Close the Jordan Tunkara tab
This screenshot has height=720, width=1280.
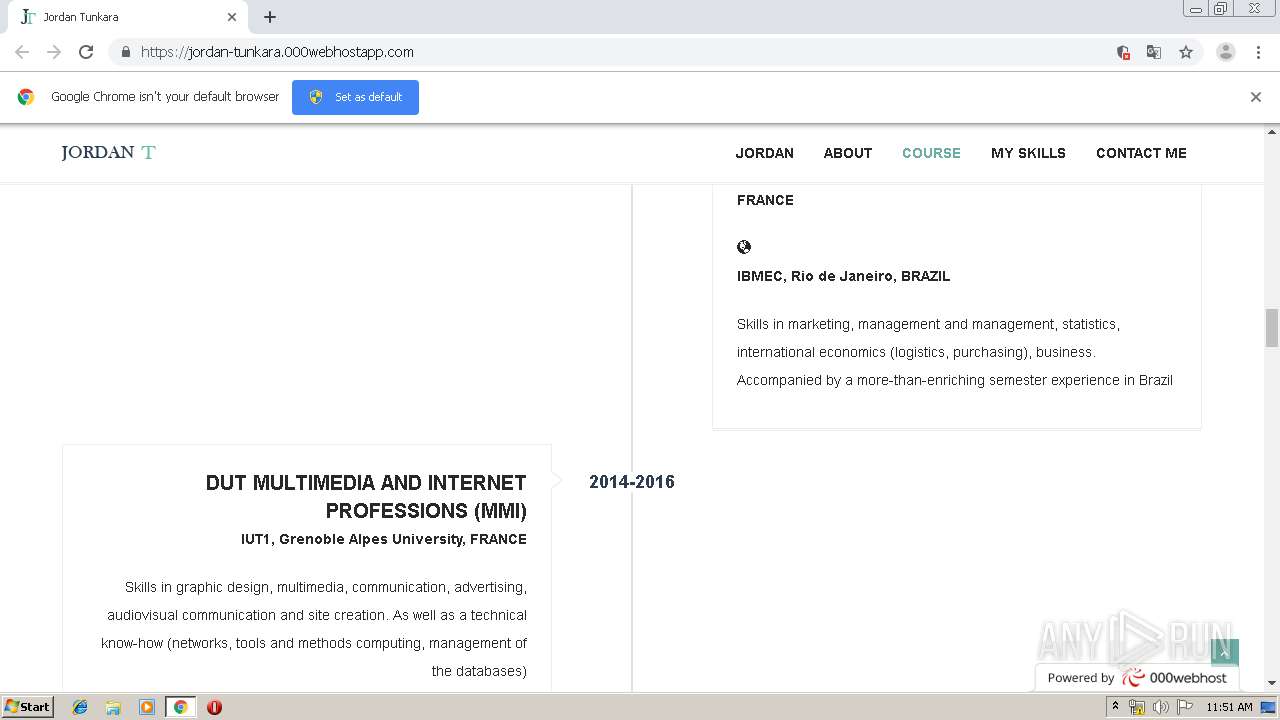(x=232, y=17)
